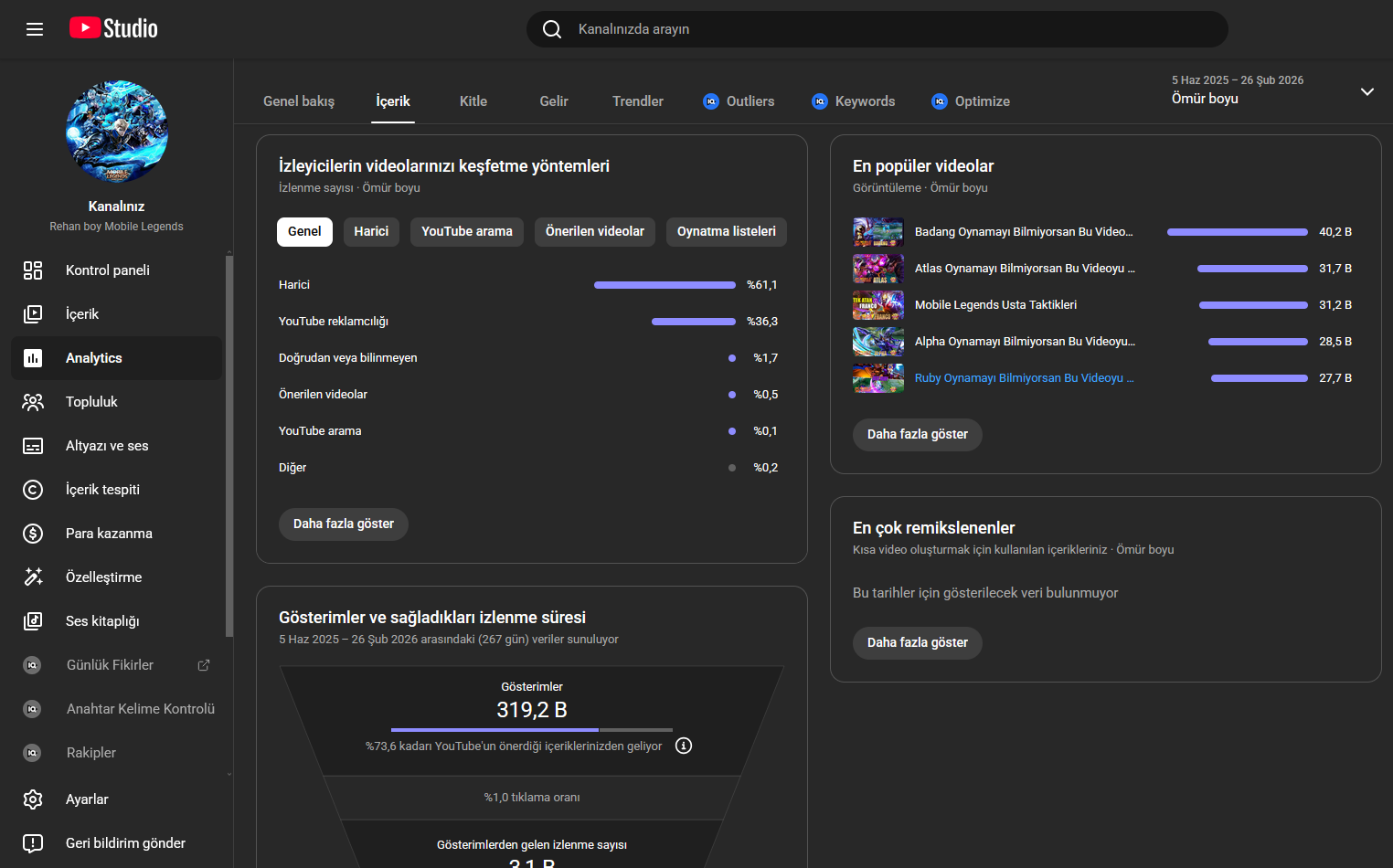
Task: Click the Altyazı ve ses subtitles icon
Action: (33, 446)
